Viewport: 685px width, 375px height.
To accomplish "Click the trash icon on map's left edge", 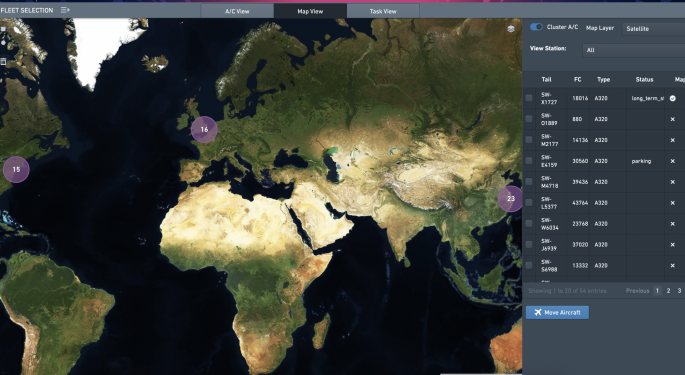I will click(3, 62).
